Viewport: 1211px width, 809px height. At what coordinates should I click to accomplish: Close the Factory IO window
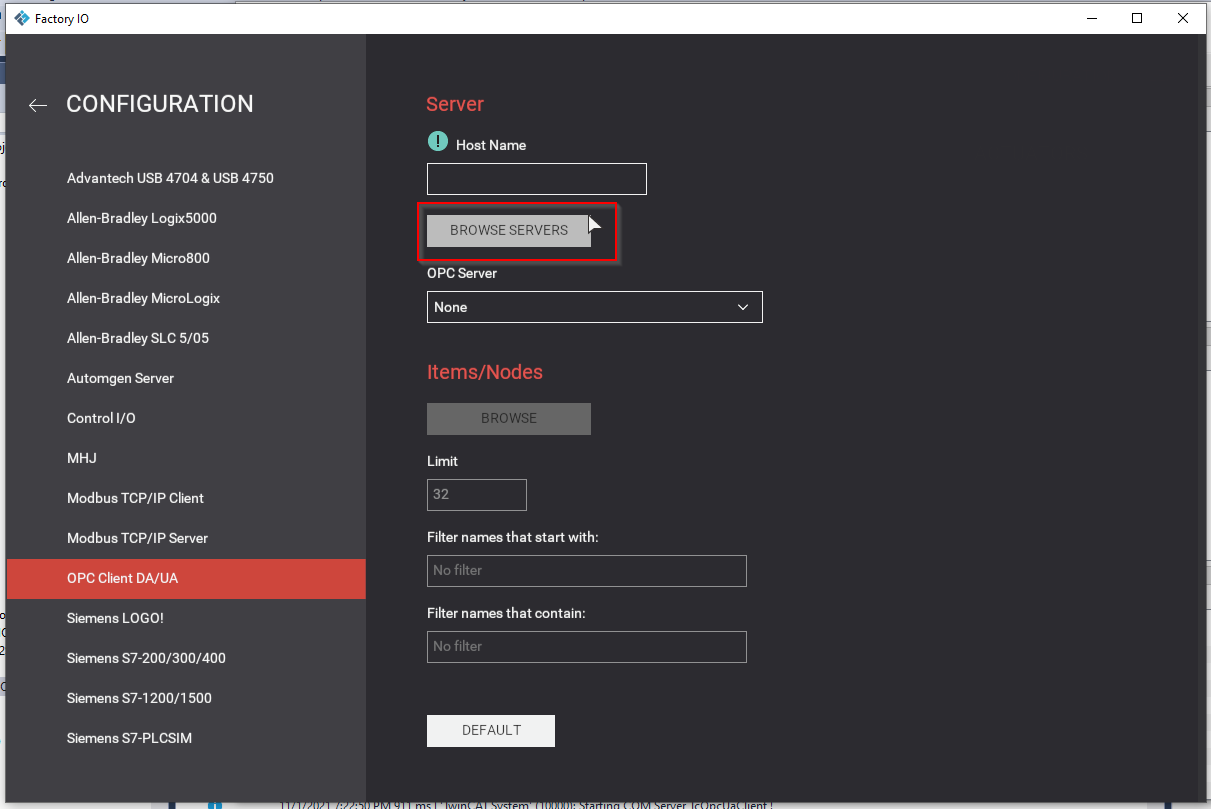click(1183, 18)
